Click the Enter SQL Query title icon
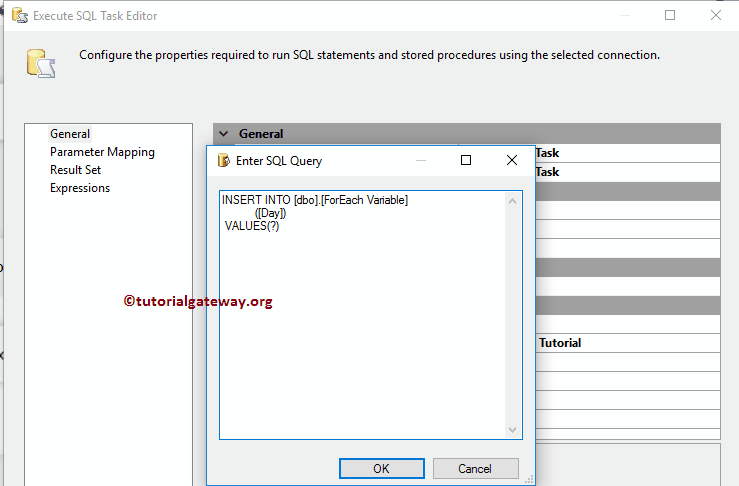 pyautogui.click(x=223, y=160)
